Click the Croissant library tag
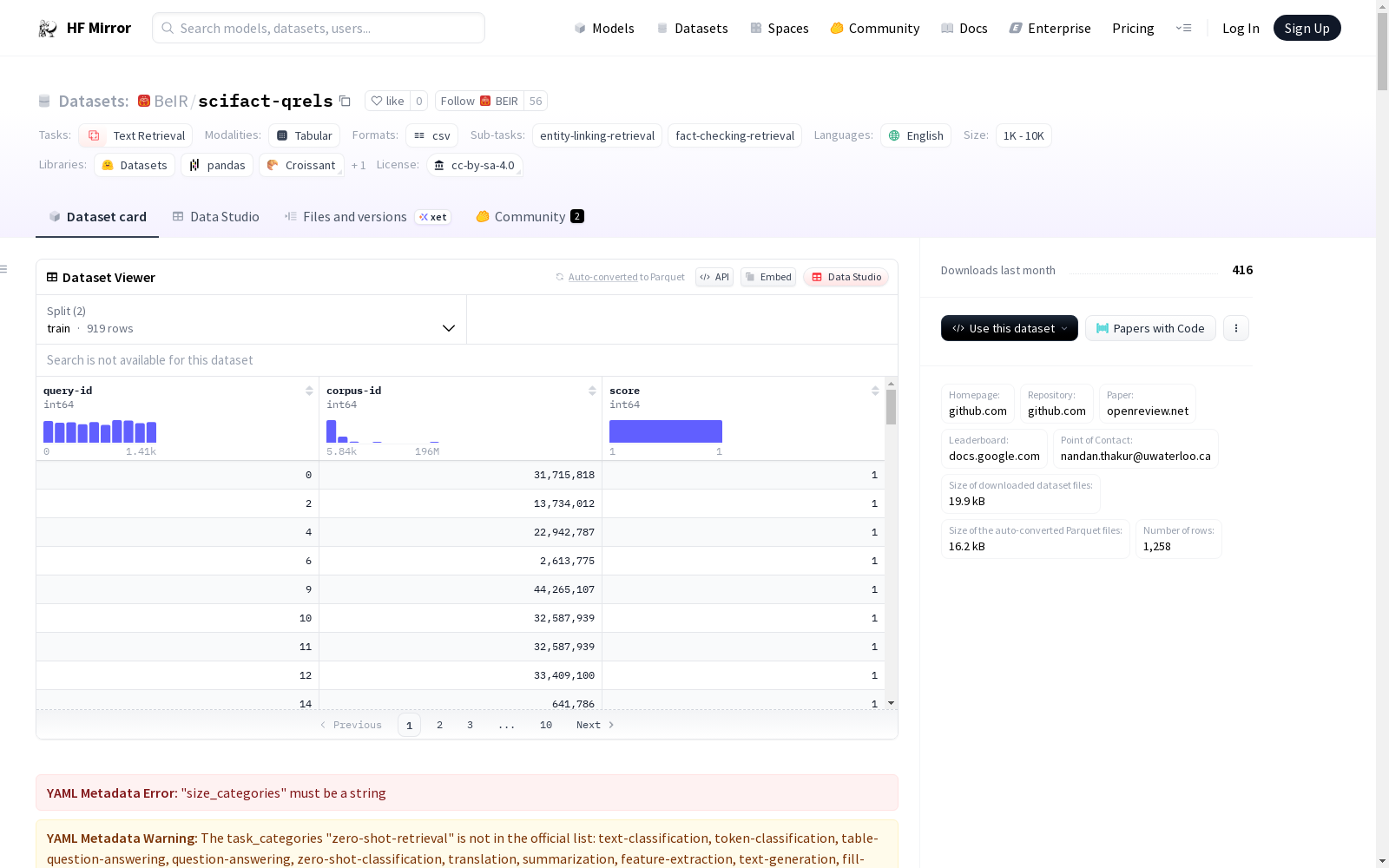The height and width of the screenshot is (868, 1389). coord(301,165)
